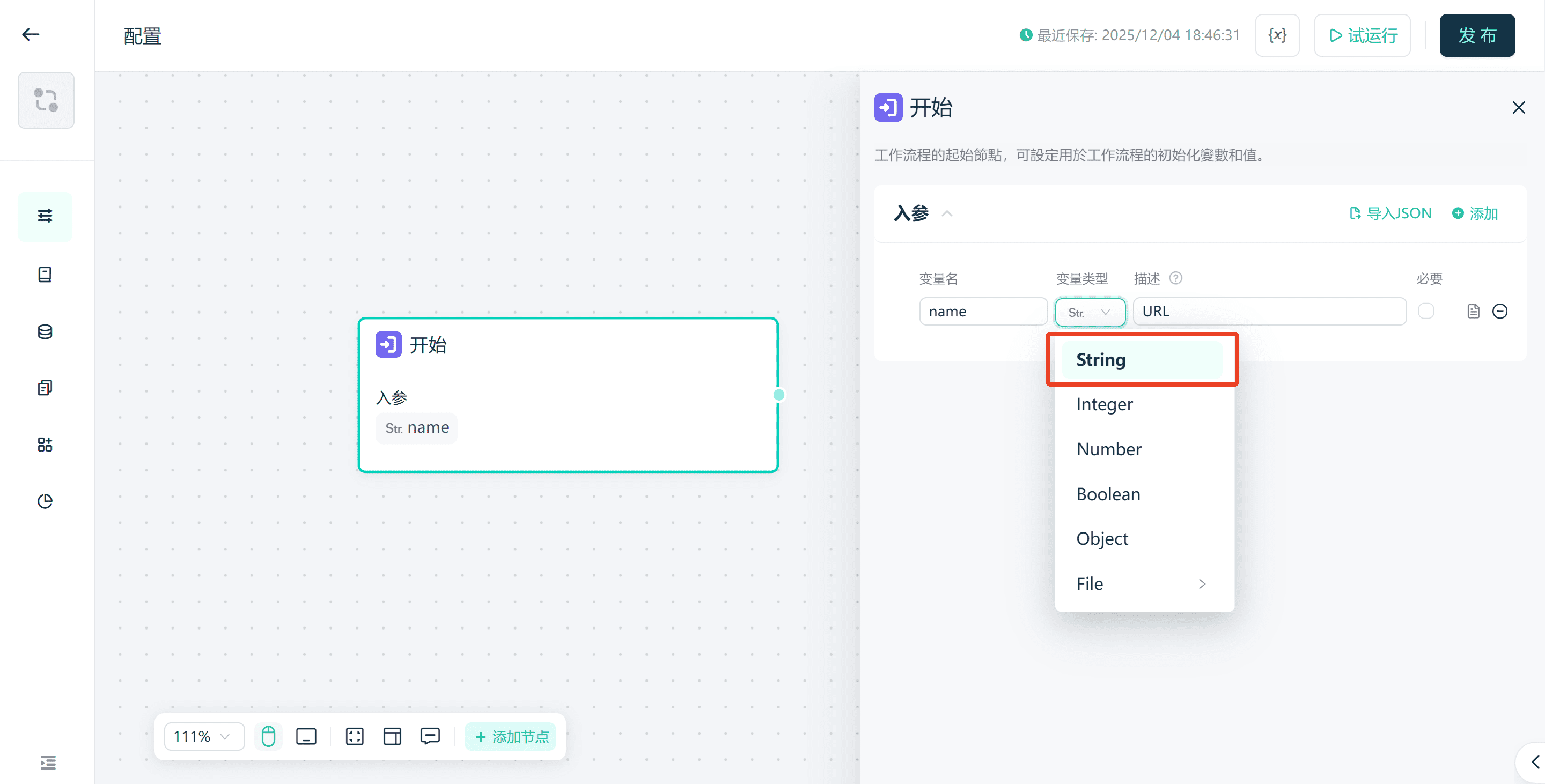Publish the workflow with 发布 button
Screen dimensions: 1545x784
tap(1477, 35)
